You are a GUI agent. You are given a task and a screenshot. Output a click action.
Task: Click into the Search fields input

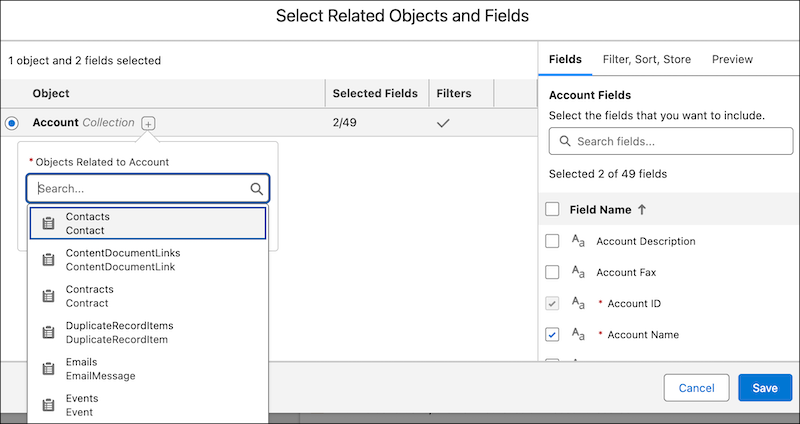click(671, 141)
